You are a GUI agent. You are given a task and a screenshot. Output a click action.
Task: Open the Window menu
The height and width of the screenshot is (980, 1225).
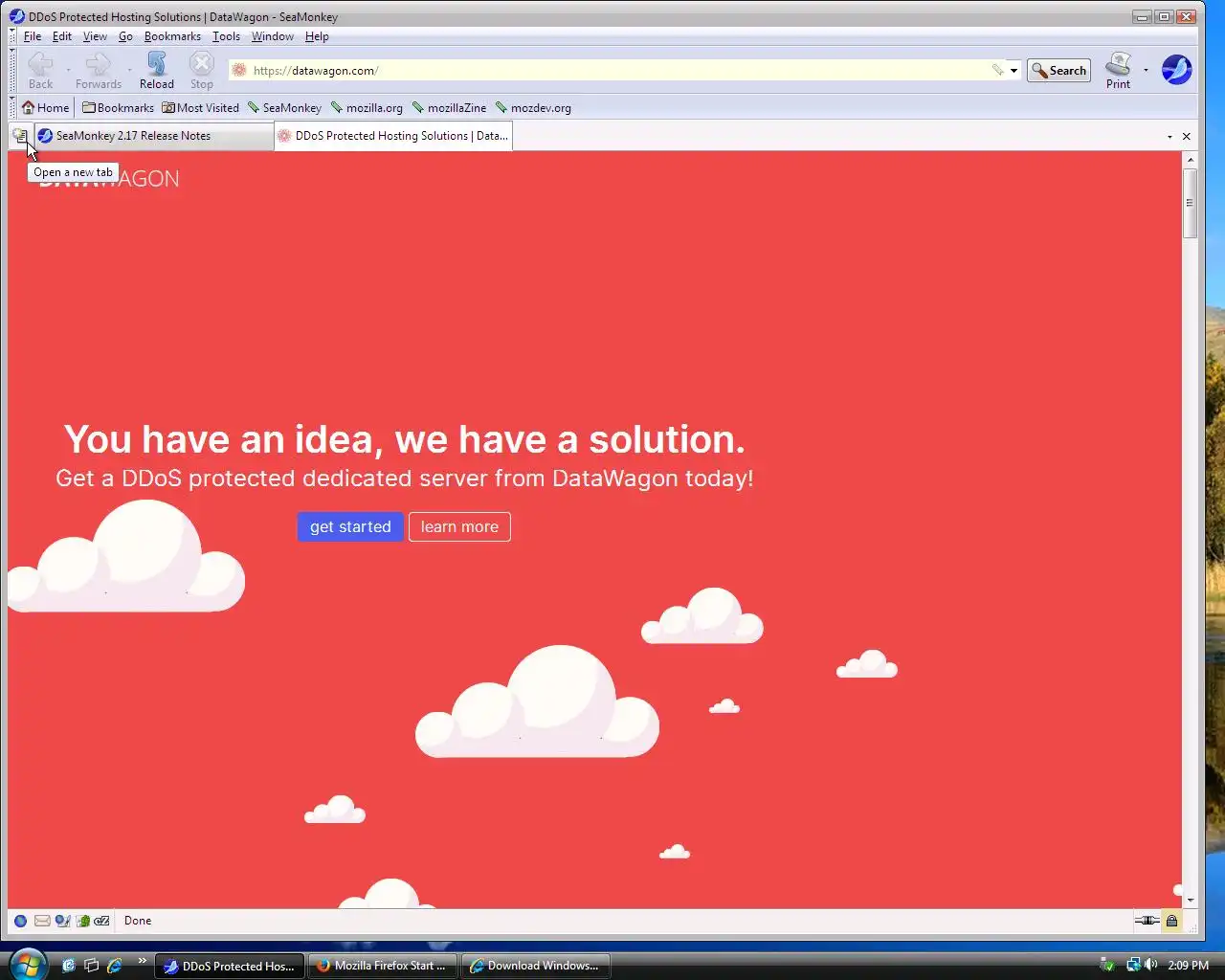tap(273, 36)
